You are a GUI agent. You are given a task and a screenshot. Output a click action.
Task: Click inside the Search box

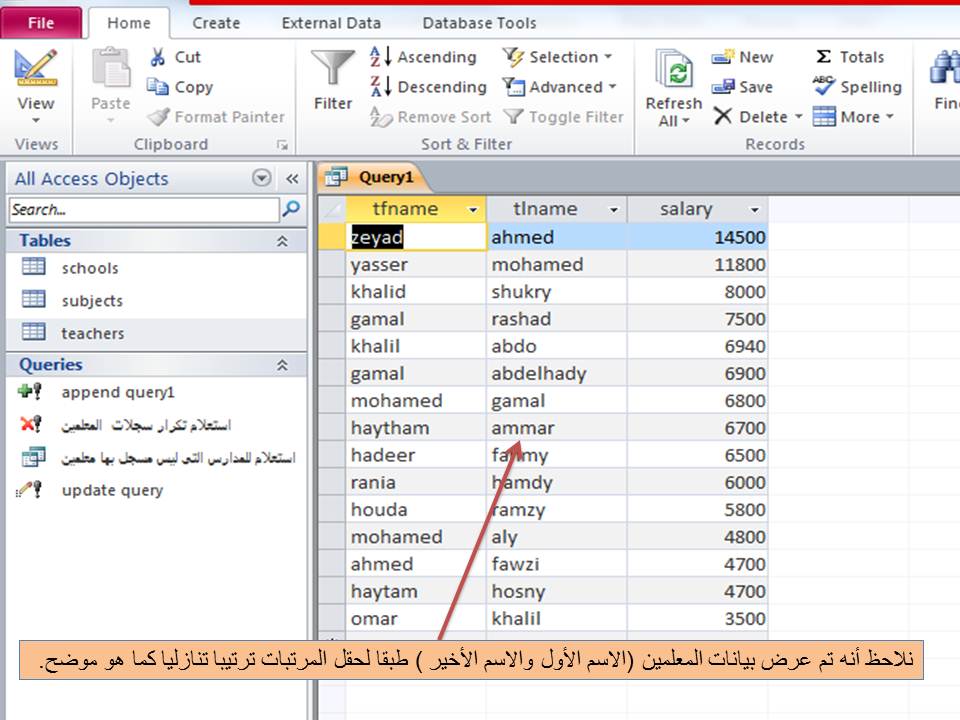pyautogui.click(x=140, y=211)
